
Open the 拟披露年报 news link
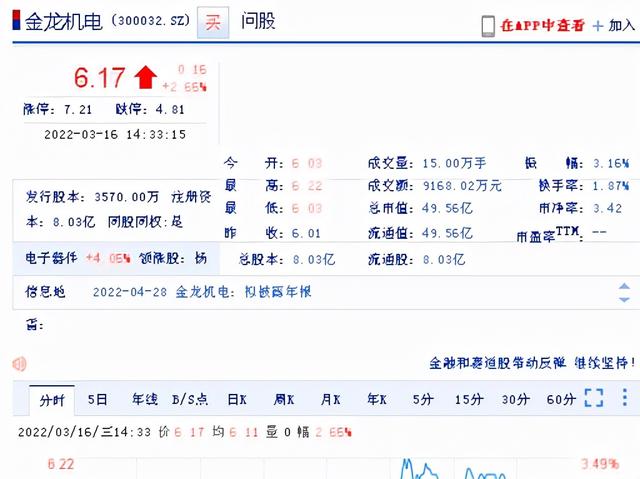pos(278,292)
